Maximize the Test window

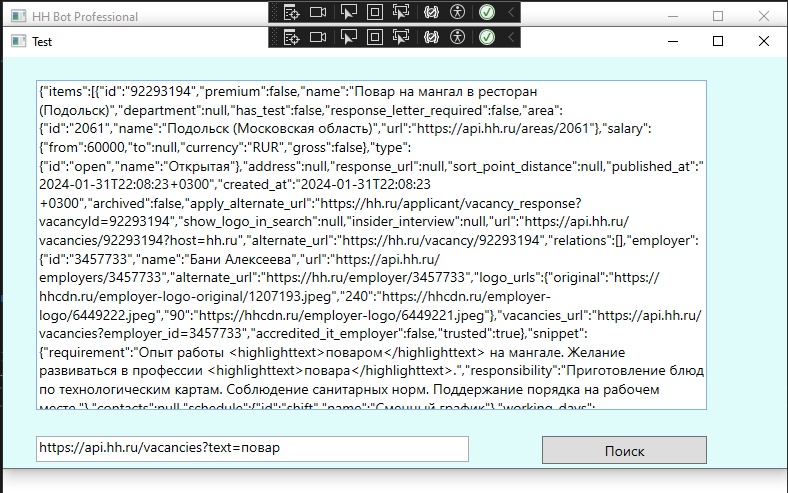click(718, 41)
